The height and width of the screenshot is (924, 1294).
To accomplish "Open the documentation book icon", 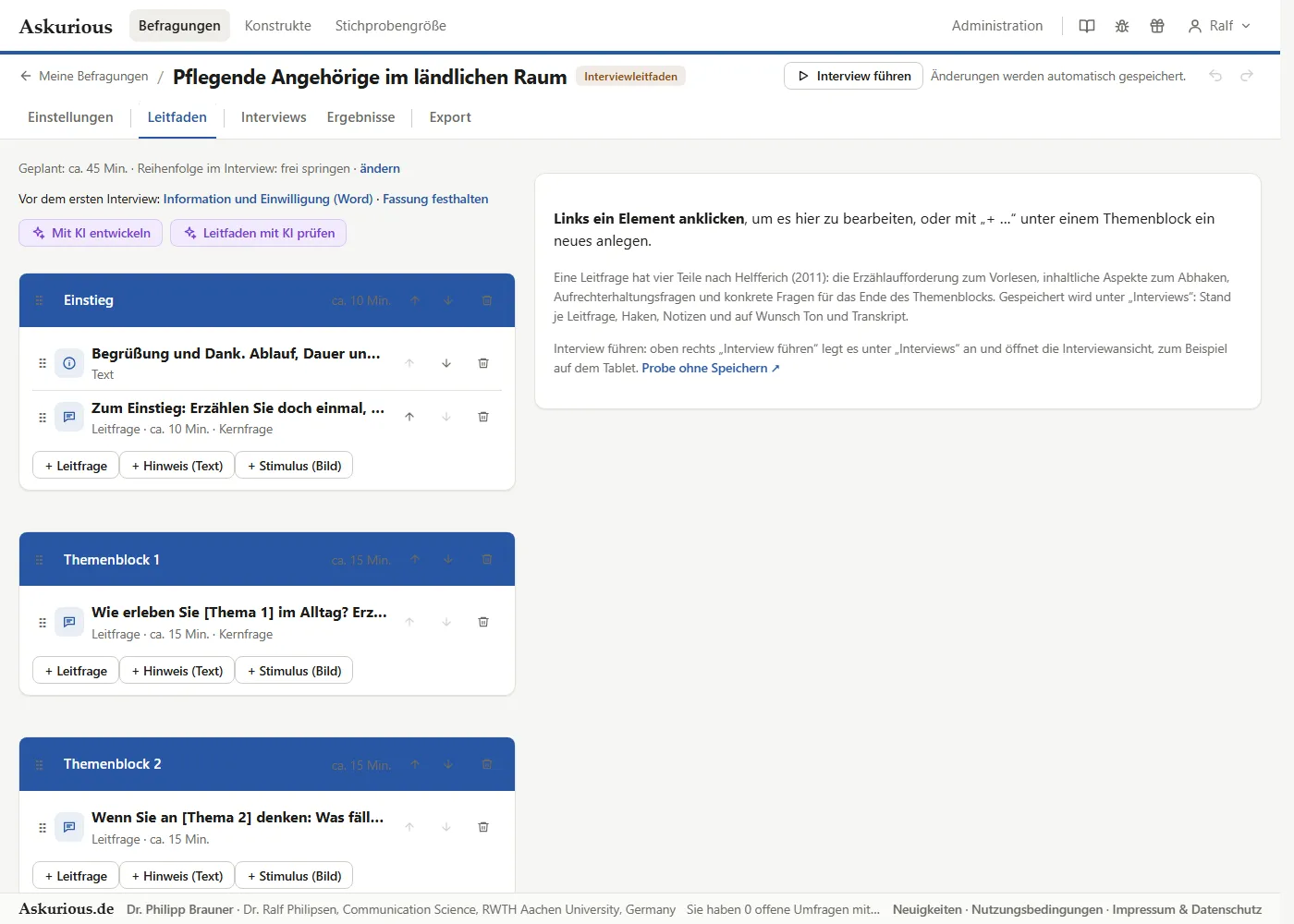I will (x=1087, y=26).
